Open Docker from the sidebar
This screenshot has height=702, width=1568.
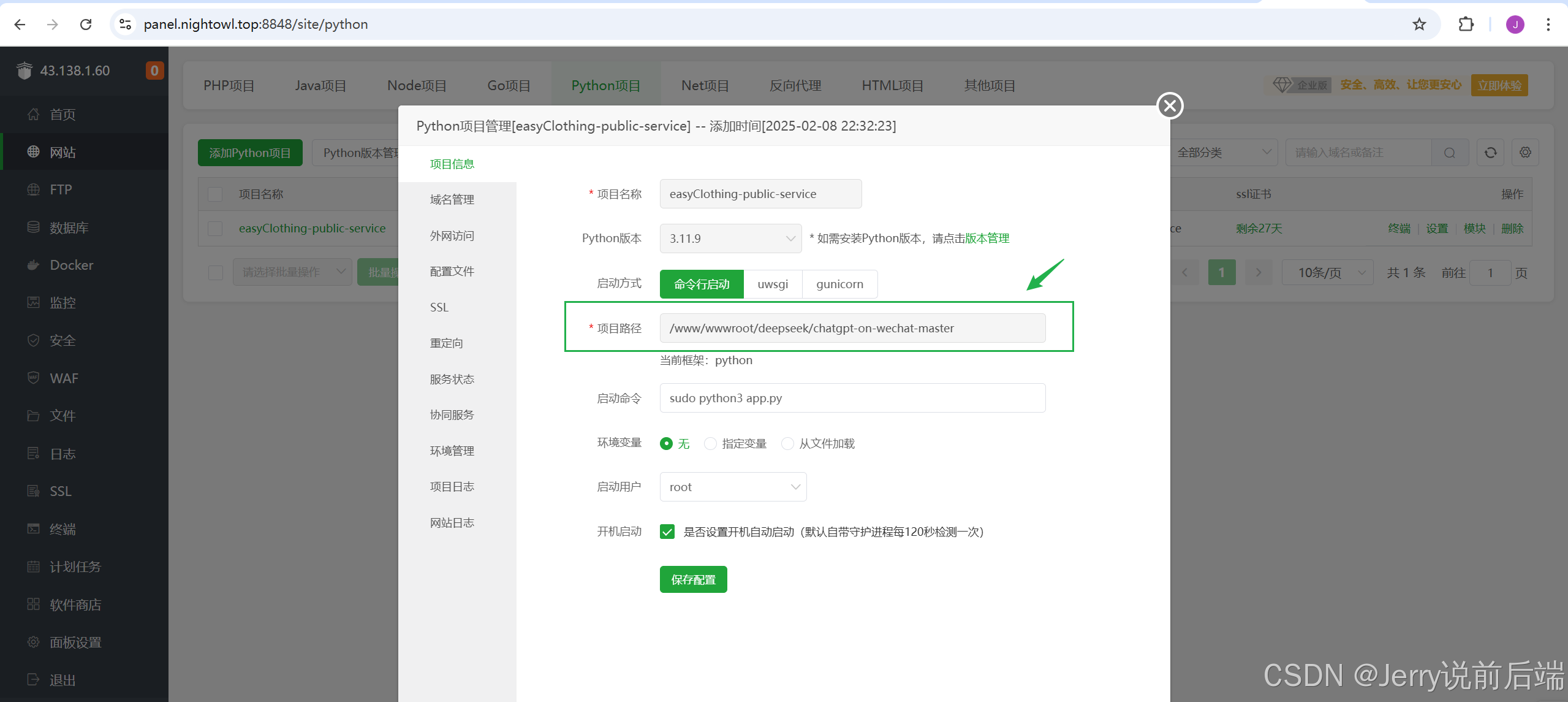coord(71,265)
